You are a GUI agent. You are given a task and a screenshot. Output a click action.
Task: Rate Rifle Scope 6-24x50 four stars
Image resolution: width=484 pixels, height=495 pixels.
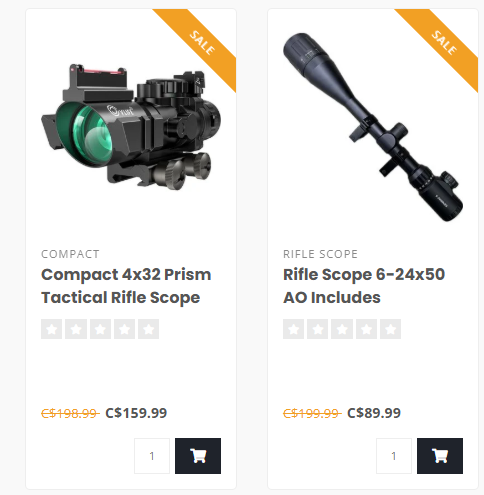point(366,329)
